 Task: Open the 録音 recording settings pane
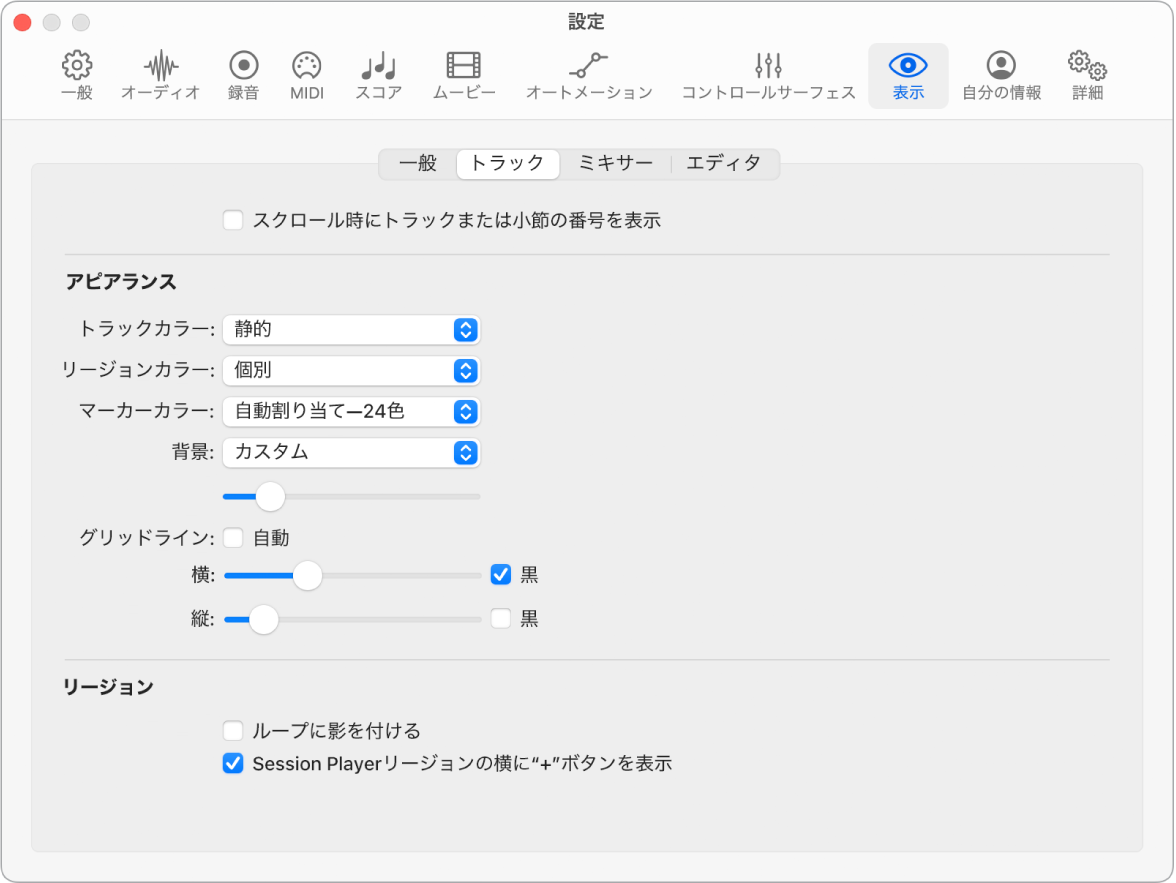pos(244,76)
